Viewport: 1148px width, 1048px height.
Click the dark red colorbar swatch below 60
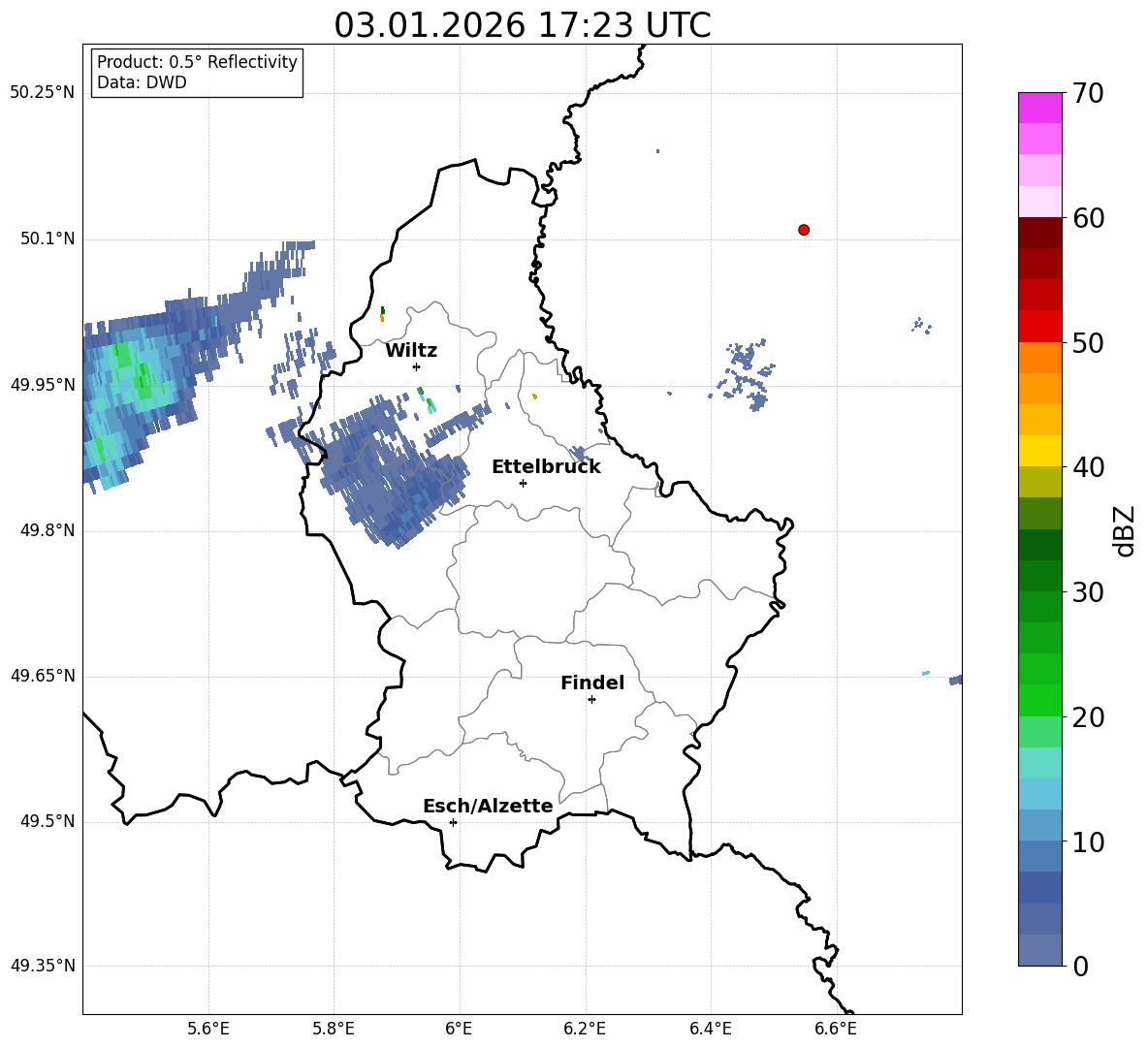[1039, 233]
